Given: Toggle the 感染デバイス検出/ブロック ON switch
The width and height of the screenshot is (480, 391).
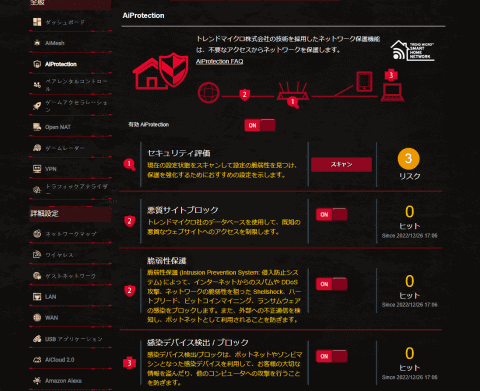Looking at the screenshot, I should pos(332,356).
